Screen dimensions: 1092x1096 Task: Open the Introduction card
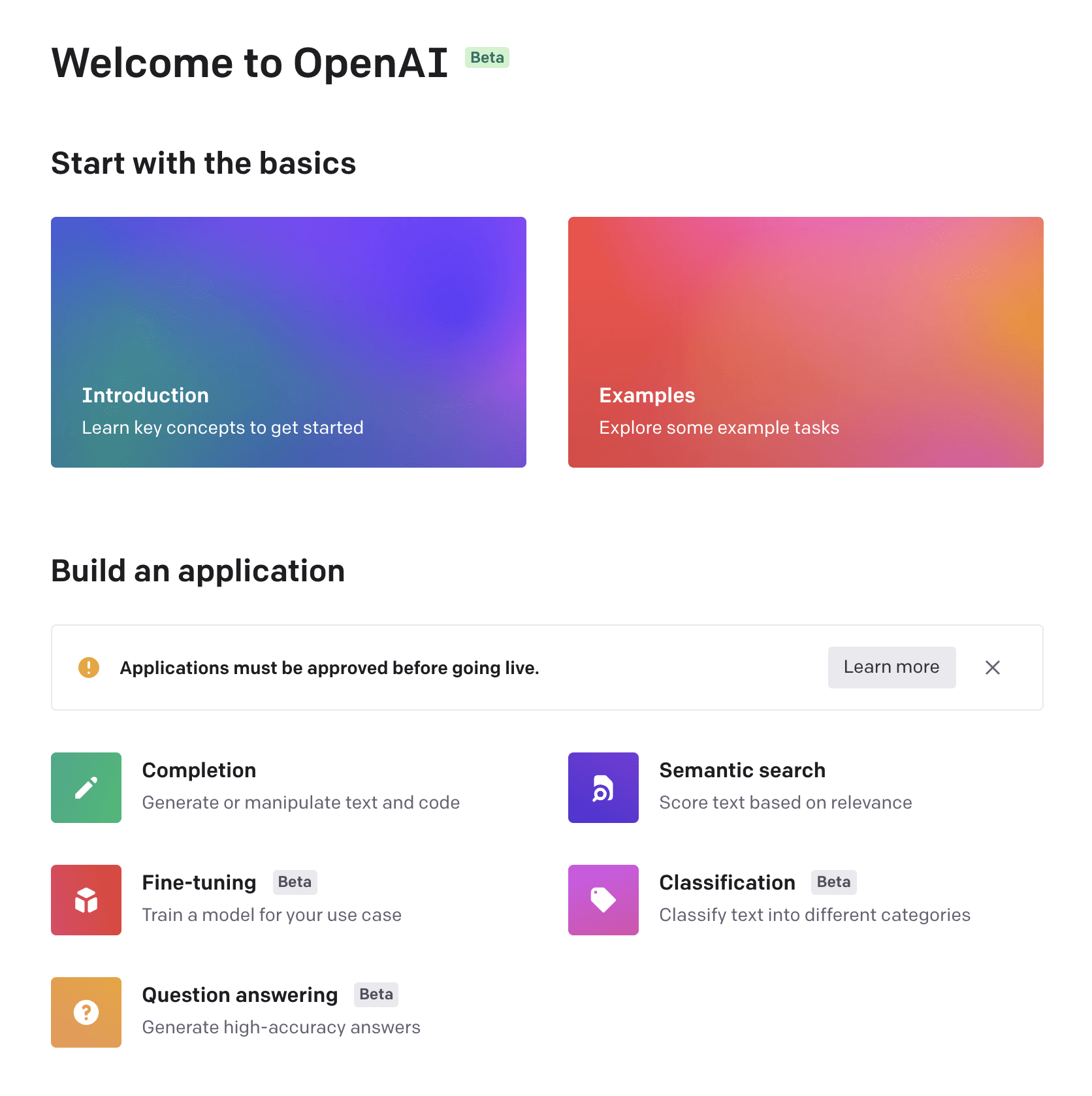click(x=289, y=342)
